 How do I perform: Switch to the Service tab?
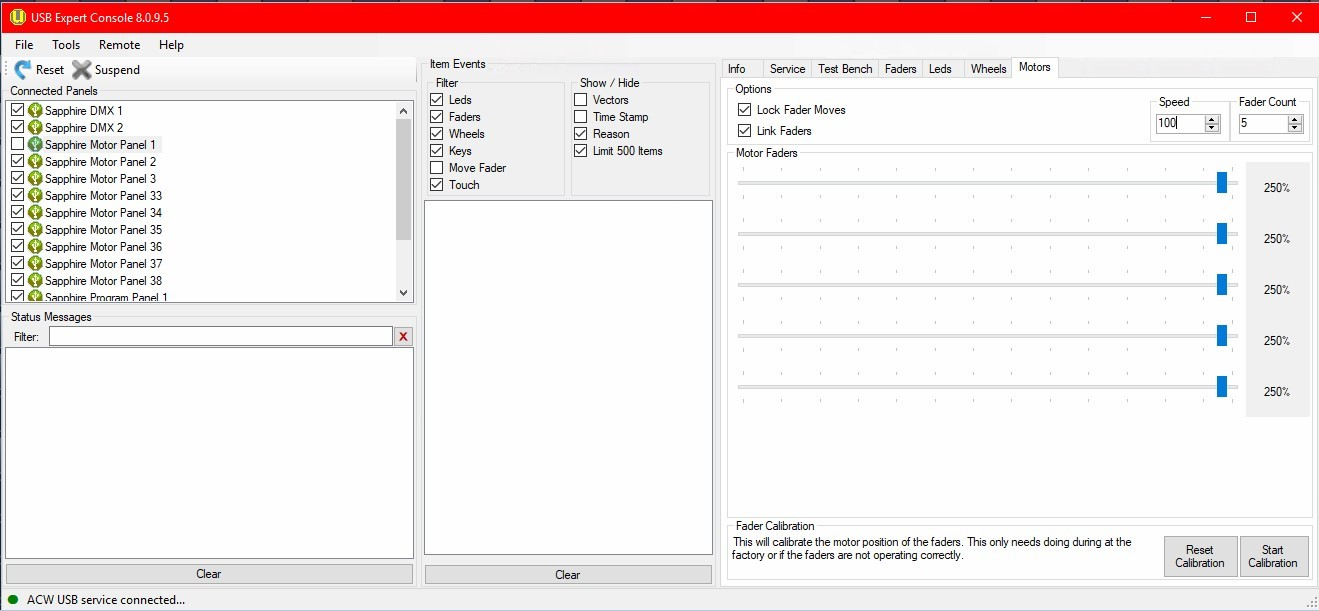pos(787,69)
